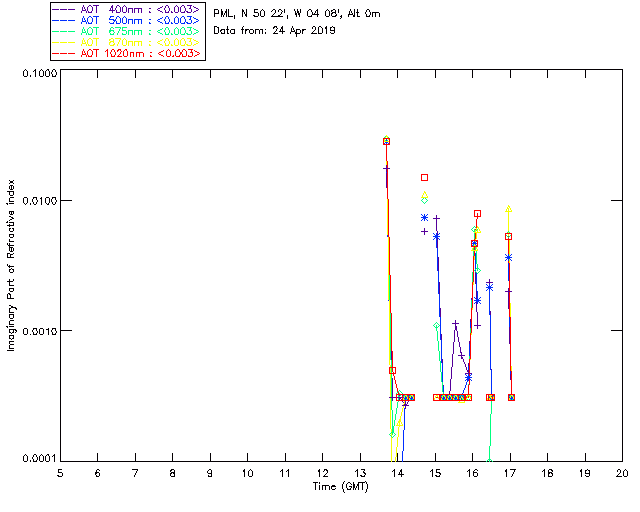This screenshot has height=512, width=640.
Task: Click the isolated purple plus marker near 14.7 GMT
Action: [425, 231]
